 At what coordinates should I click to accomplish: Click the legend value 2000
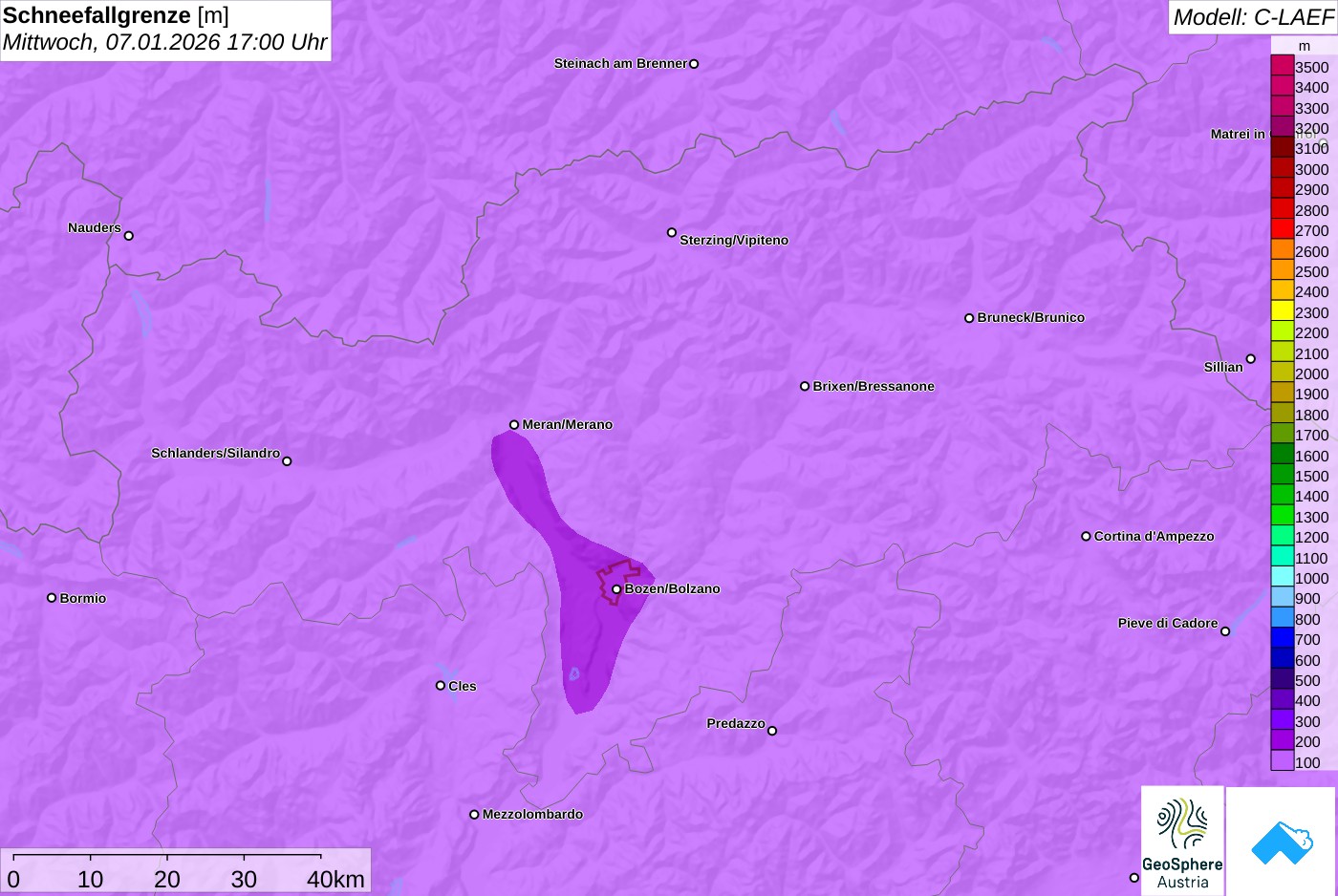pos(1312,374)
